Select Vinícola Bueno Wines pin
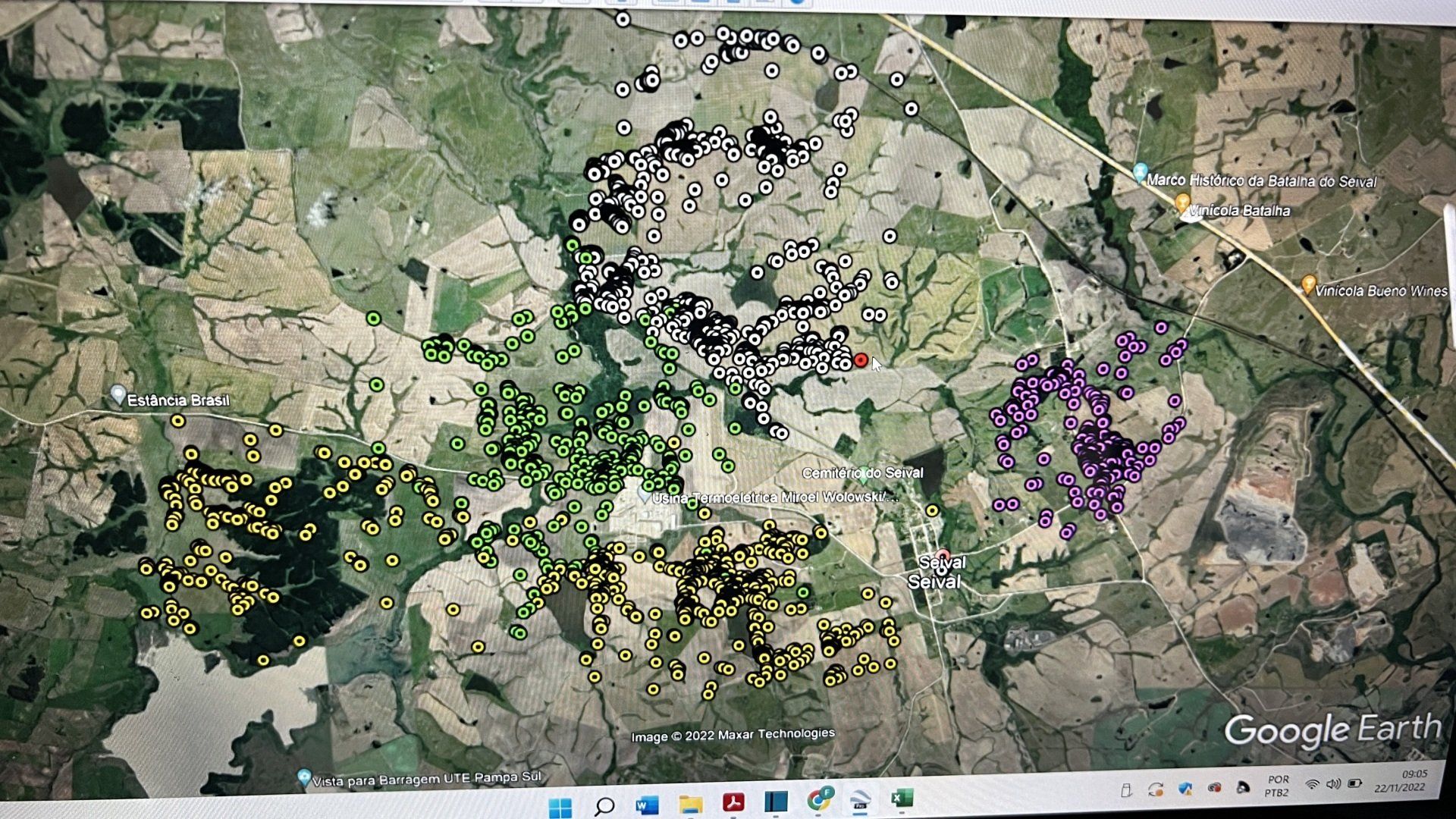This screenshot has width=1456, height=819. tap(1308, 284)
